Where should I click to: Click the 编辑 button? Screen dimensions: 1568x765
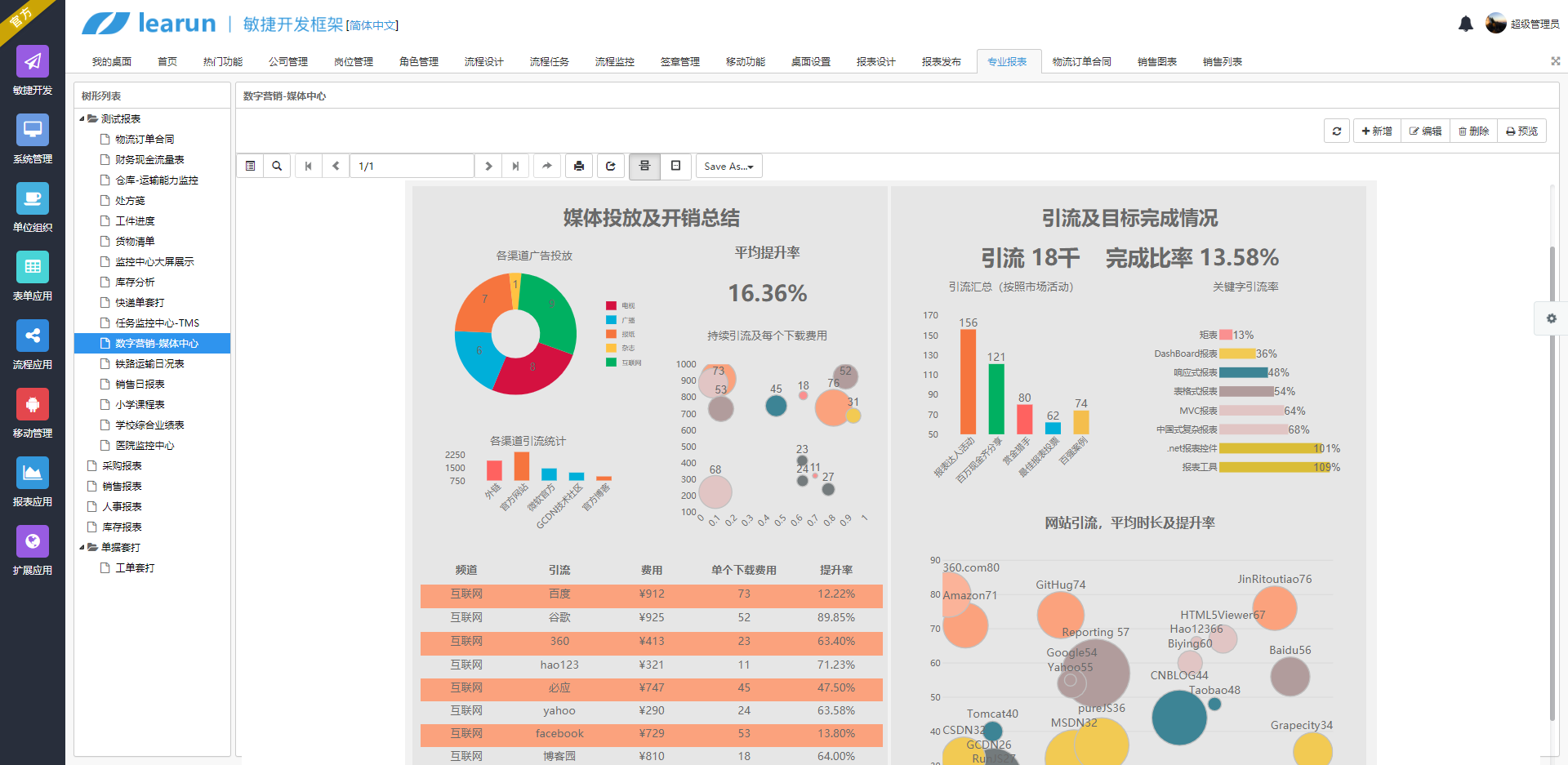click(1425, 131)
